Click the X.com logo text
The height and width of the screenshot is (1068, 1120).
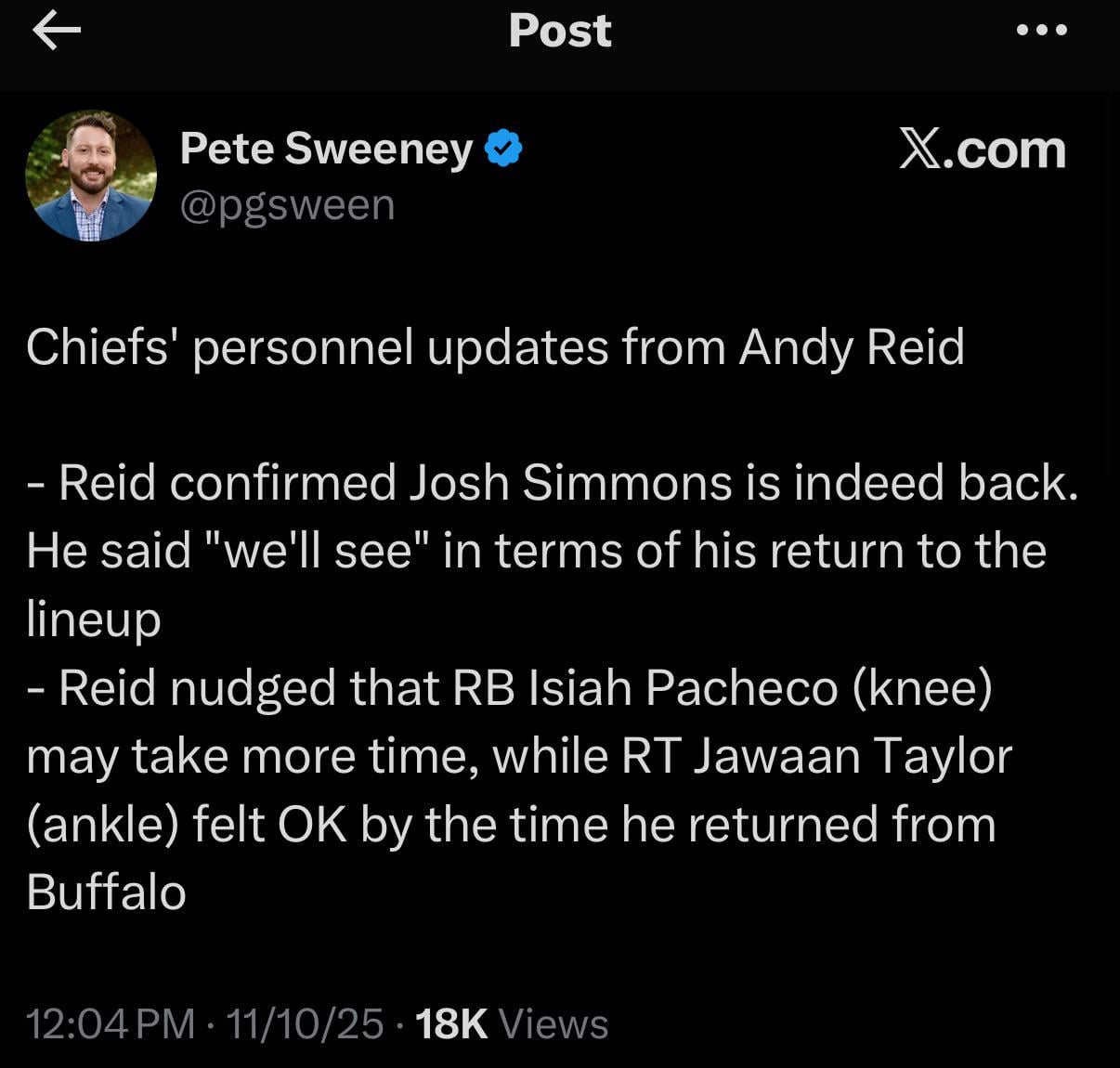coord(983,149)
